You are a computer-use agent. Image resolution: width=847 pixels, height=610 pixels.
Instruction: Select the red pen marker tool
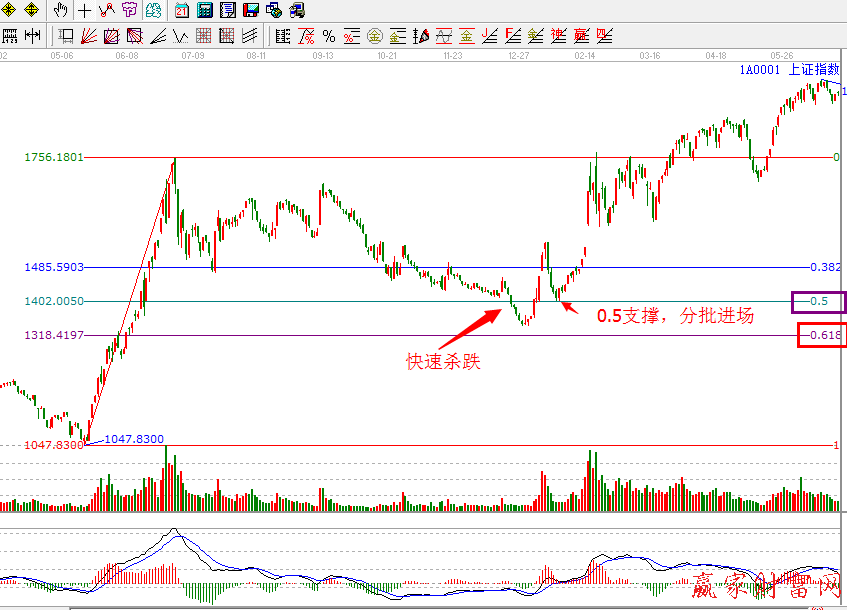(x=421, y=36)
